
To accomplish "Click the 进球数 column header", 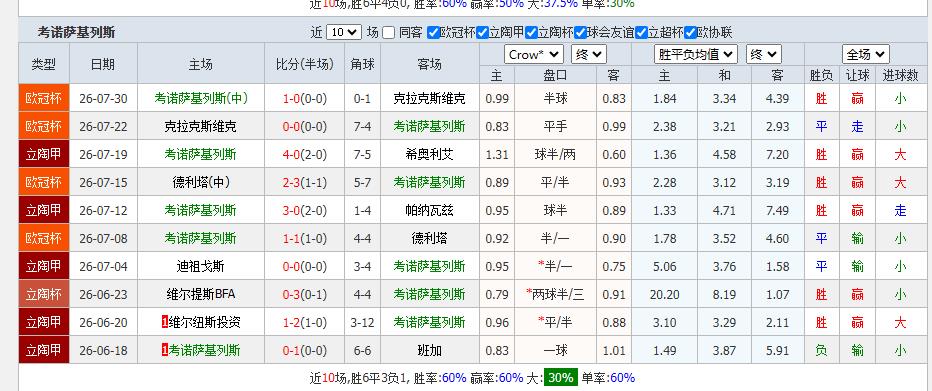I will point(900,75).
